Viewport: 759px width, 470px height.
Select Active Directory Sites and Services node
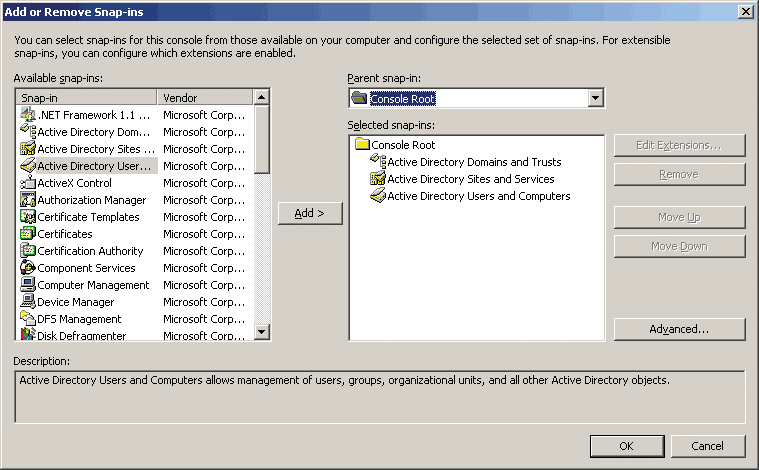(x=470, y=179)
